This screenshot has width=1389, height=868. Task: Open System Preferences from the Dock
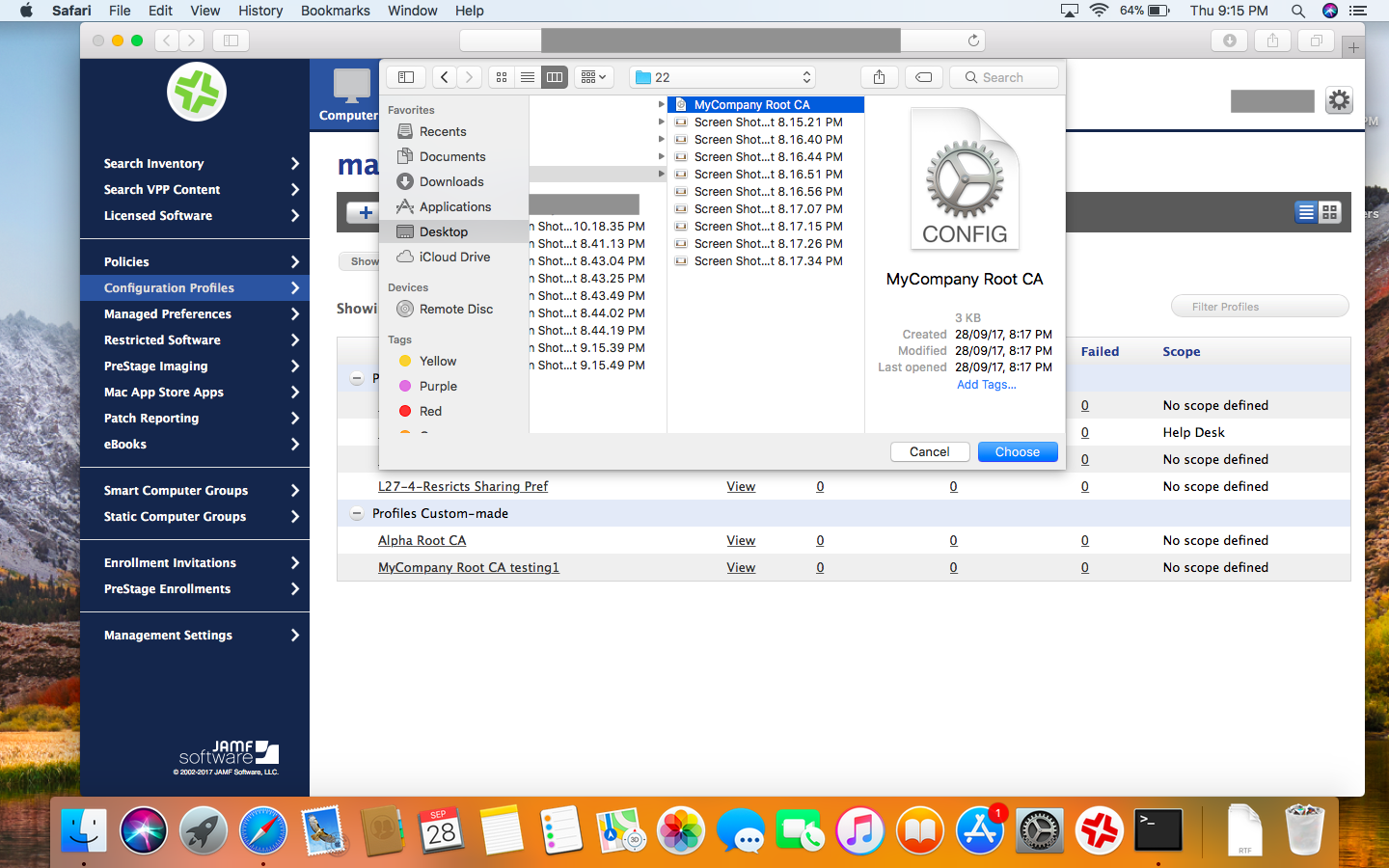(x=1040, y=830)
